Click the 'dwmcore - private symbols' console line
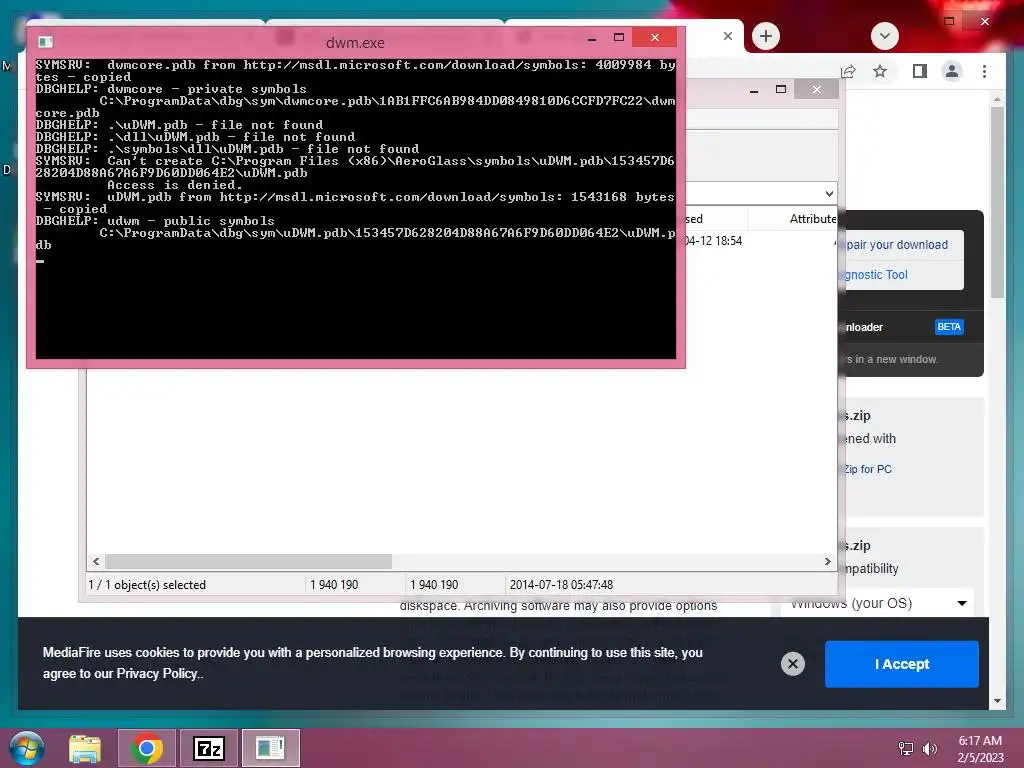This screenshot has width=1024, height=768. 206,89
